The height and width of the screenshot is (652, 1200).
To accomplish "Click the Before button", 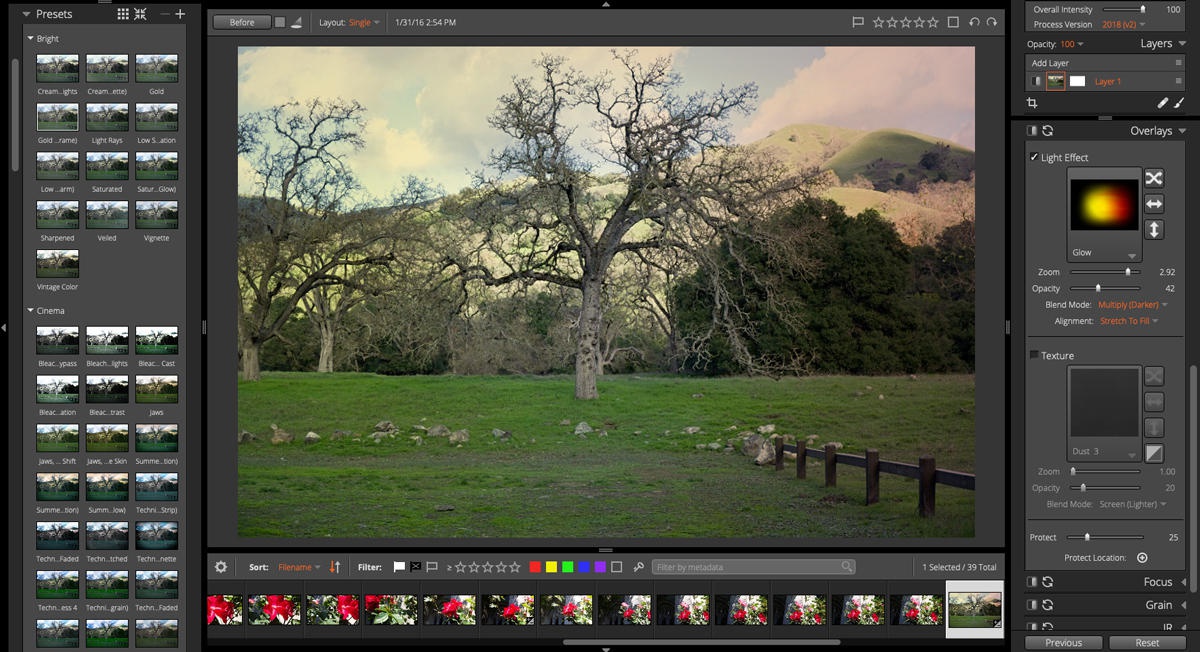I will pos(242,22).
